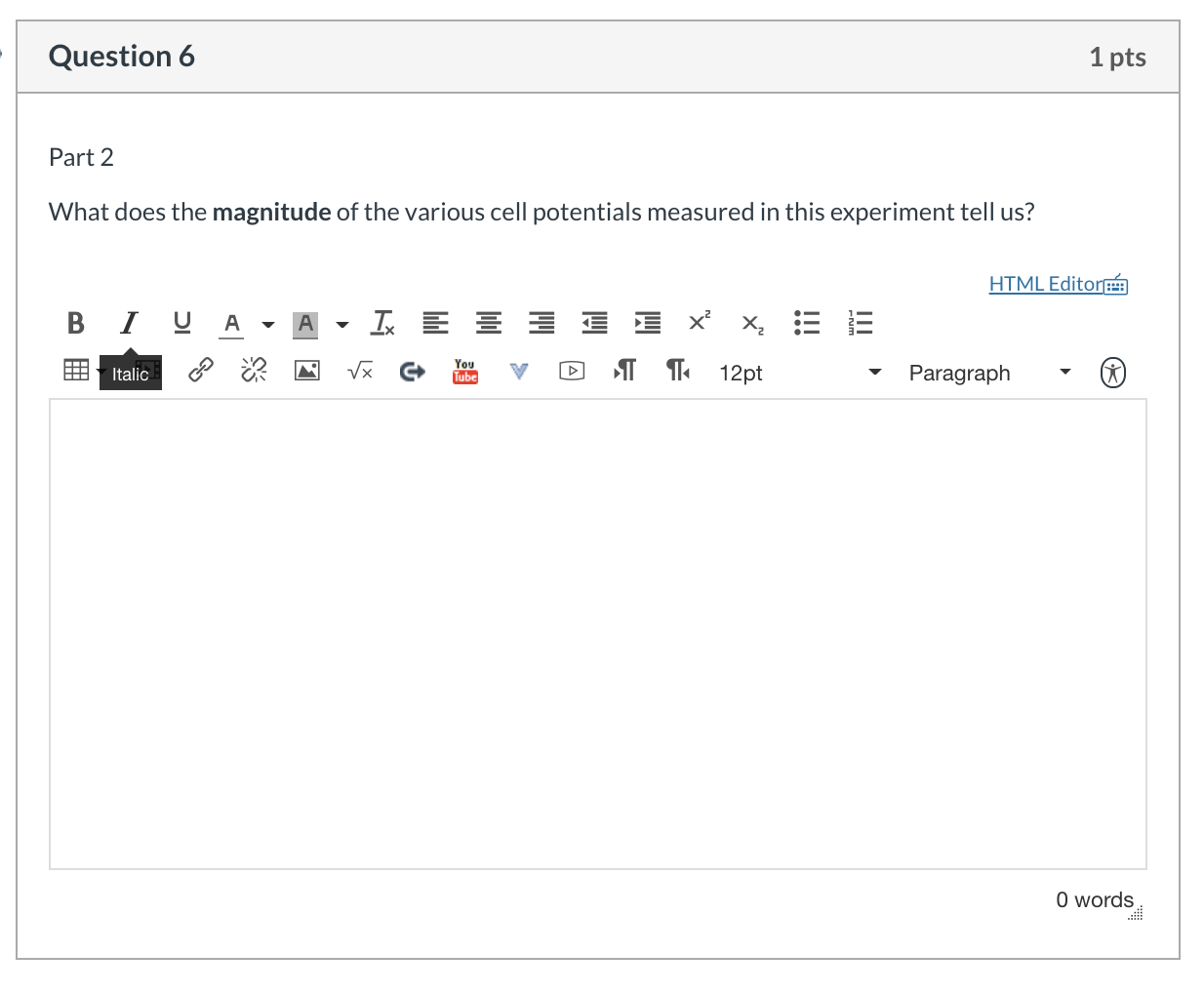Select center text alignment
Viewport: 1204px width, 993px height.
point(488,323)
